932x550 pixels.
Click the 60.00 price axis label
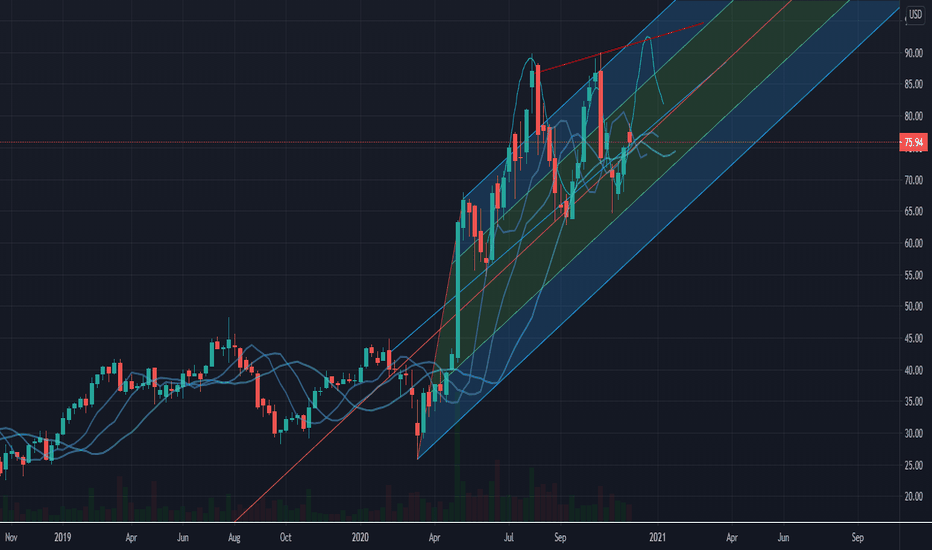coord(913,243)
